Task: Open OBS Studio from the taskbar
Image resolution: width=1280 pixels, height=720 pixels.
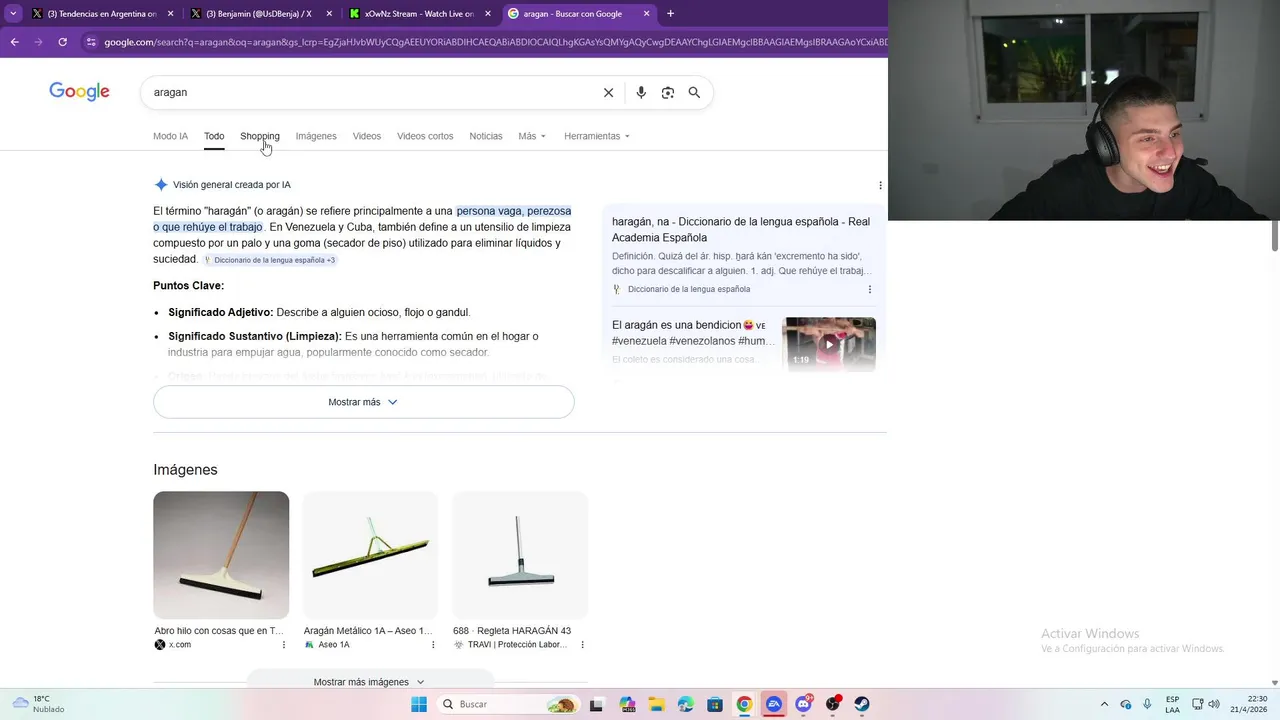Action: (833, 704)
